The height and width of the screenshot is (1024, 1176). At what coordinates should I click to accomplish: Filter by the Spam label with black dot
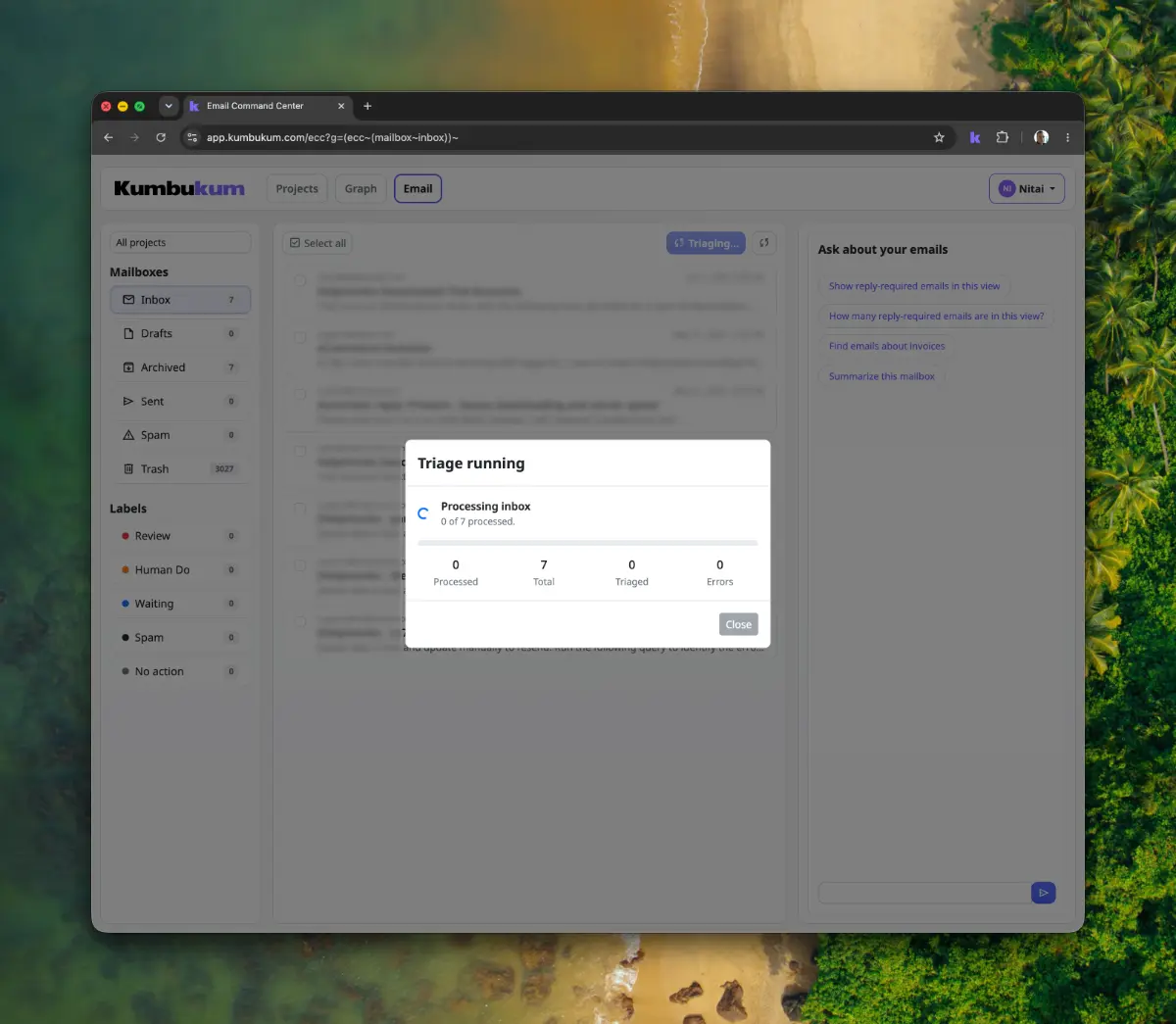pyautogui.click(x=180, y=637)
